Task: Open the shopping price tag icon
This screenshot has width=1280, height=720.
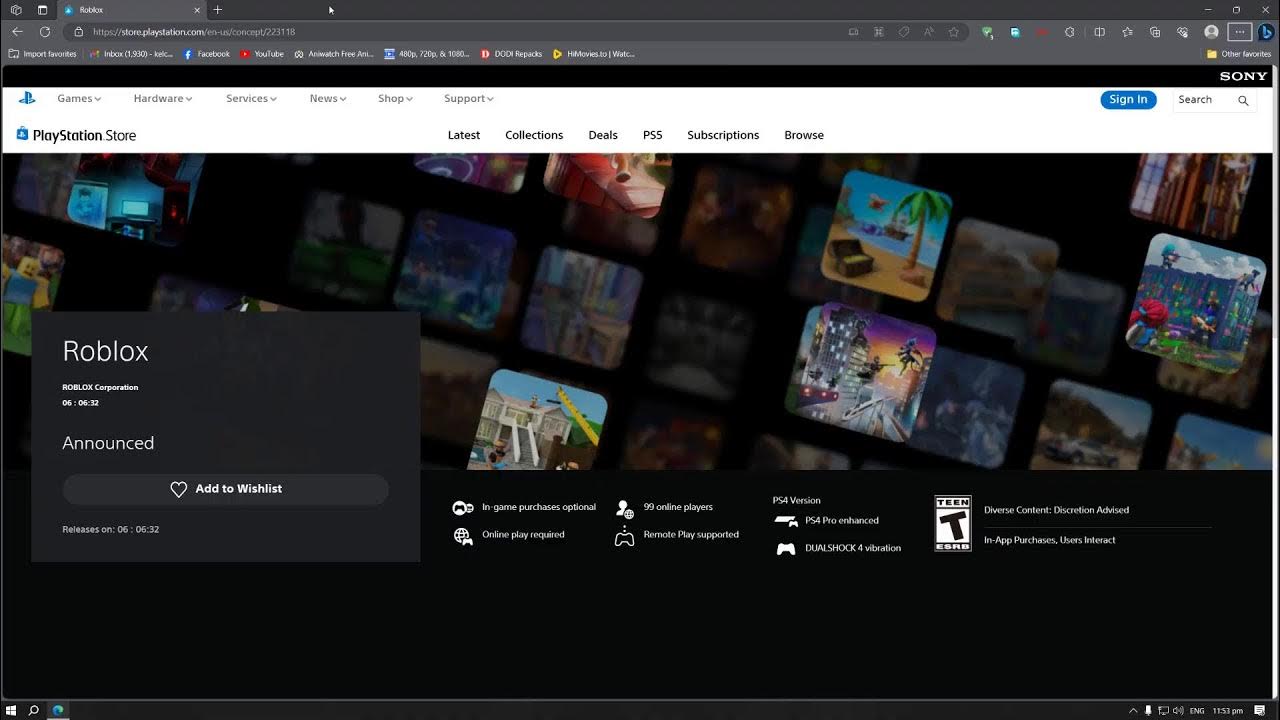Action: point(904,32)
